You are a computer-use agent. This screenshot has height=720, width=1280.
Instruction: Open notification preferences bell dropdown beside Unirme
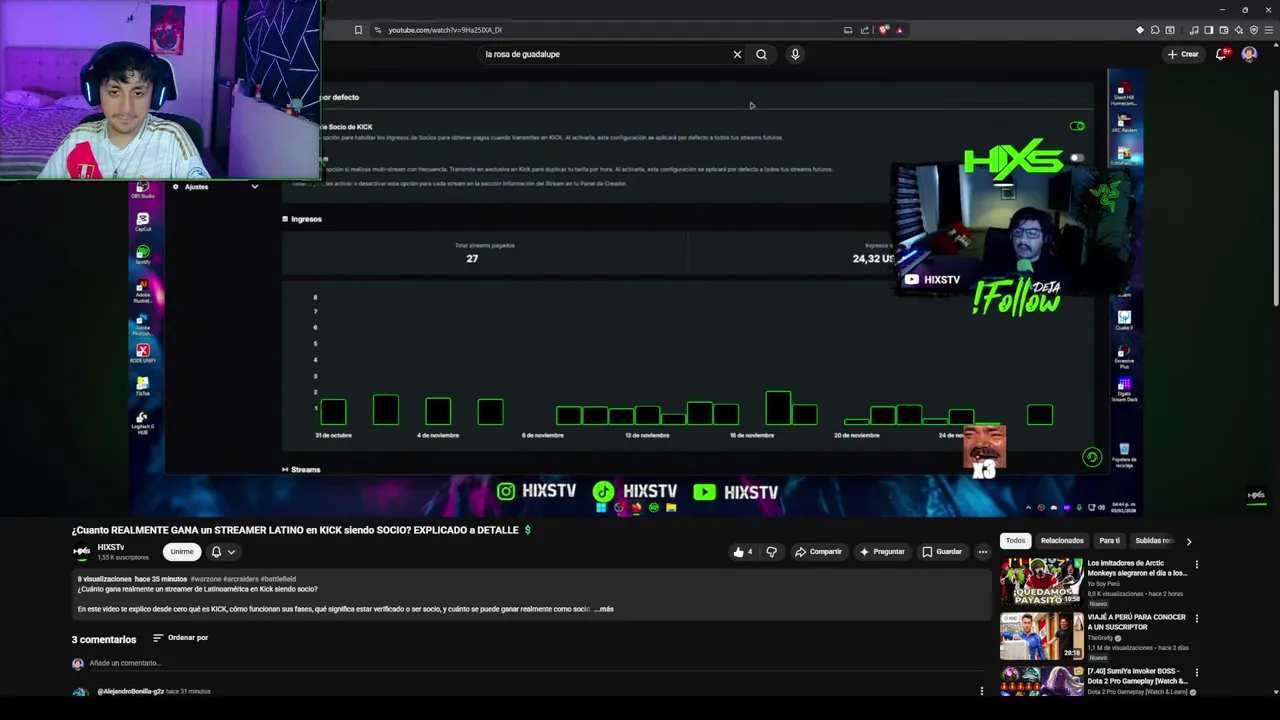pyautogui.click(x=223, y=552)
